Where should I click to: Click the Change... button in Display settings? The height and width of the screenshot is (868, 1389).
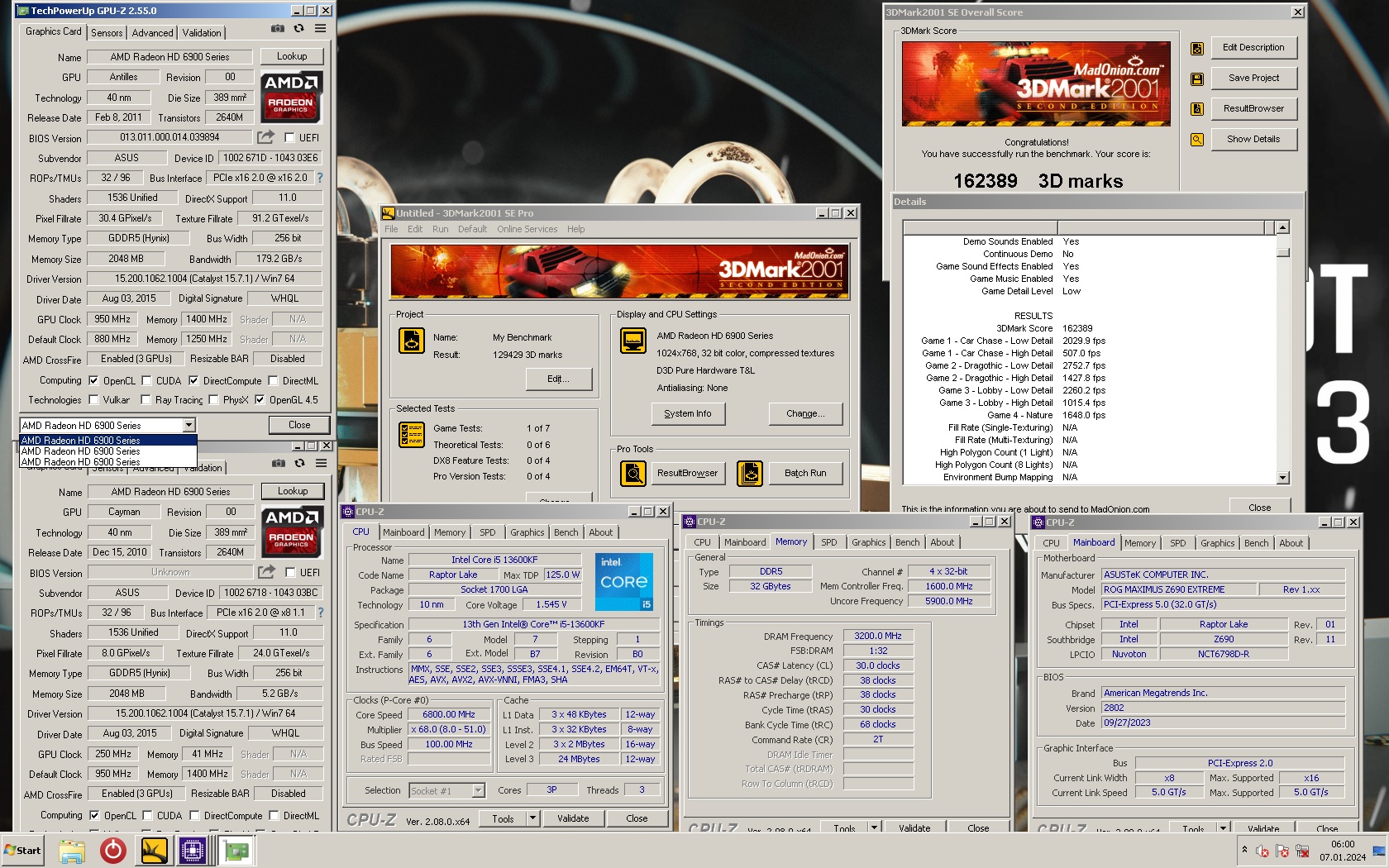[x=806, y=414]
